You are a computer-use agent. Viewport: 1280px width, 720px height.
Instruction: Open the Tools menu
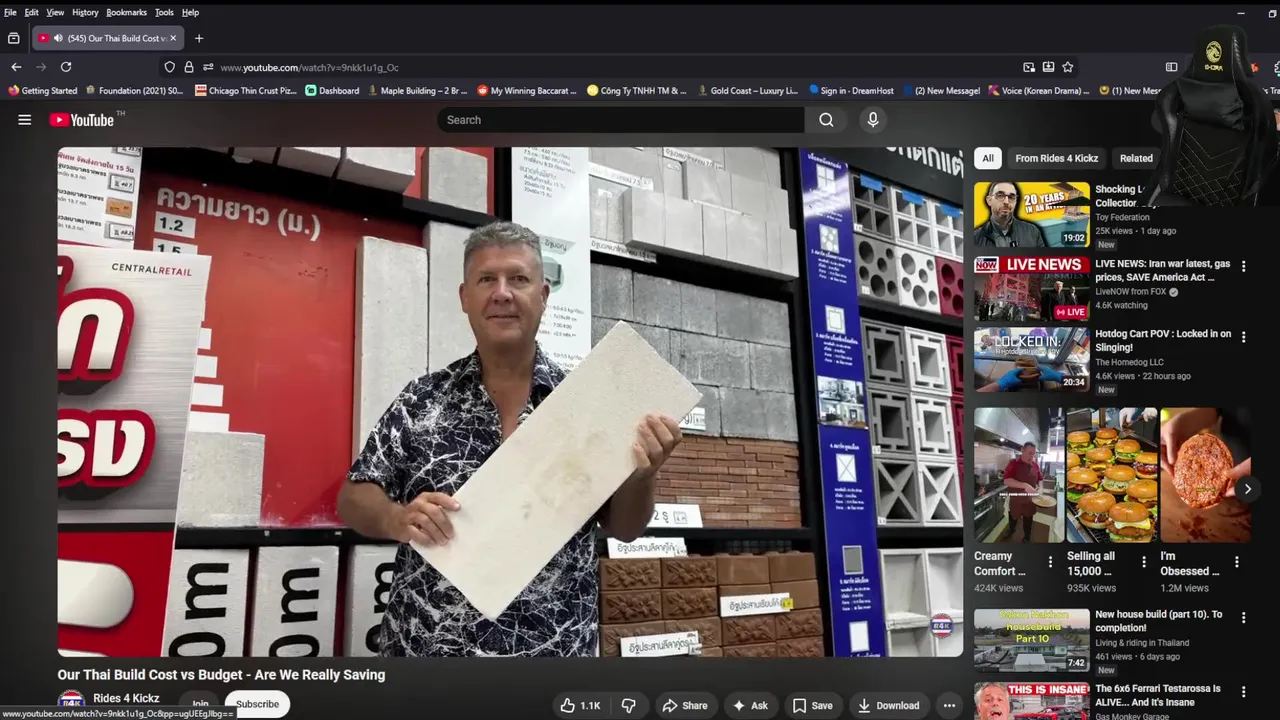tap(164, 12)
